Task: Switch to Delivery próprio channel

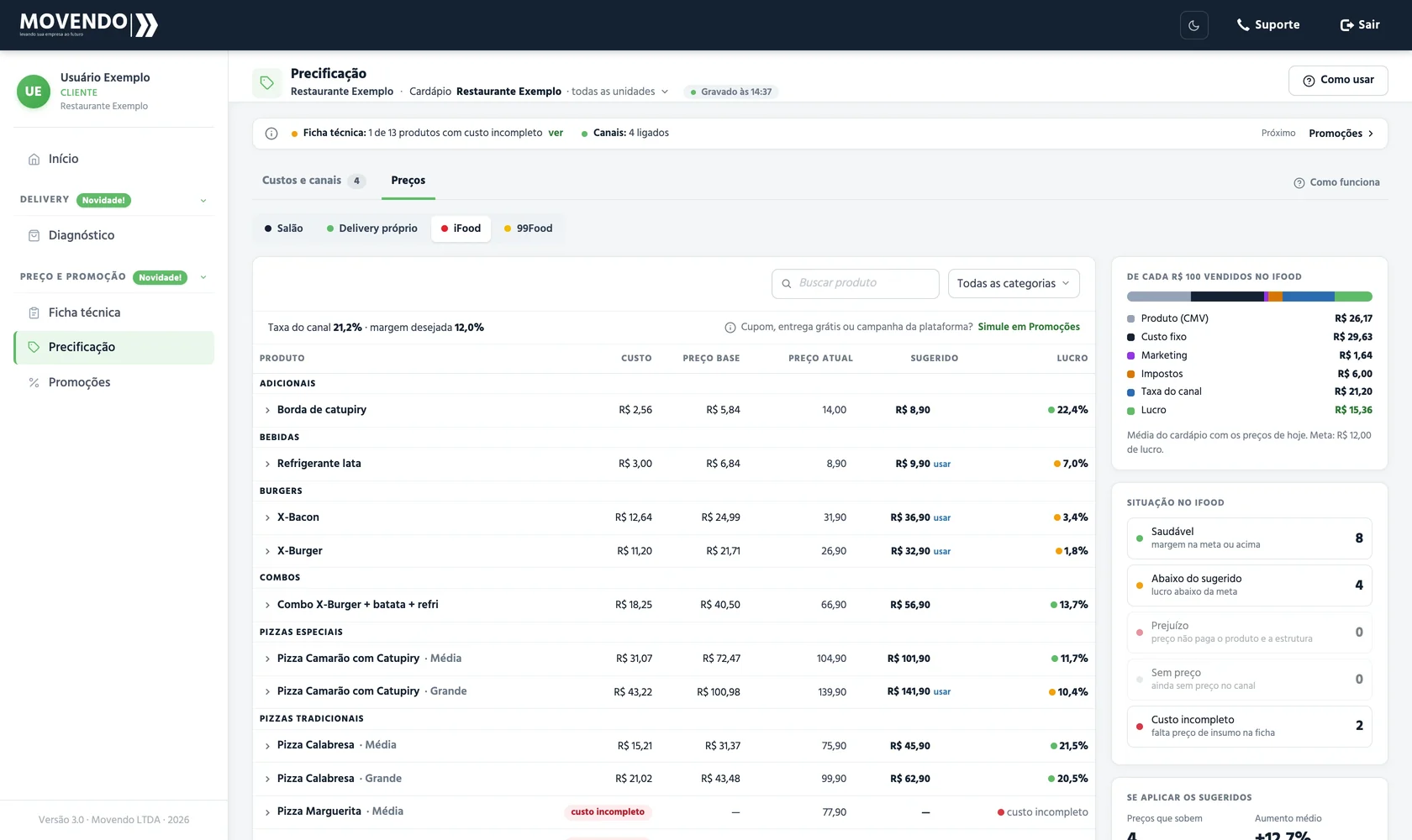Action: pyautogui.click(x=372, y=228)
